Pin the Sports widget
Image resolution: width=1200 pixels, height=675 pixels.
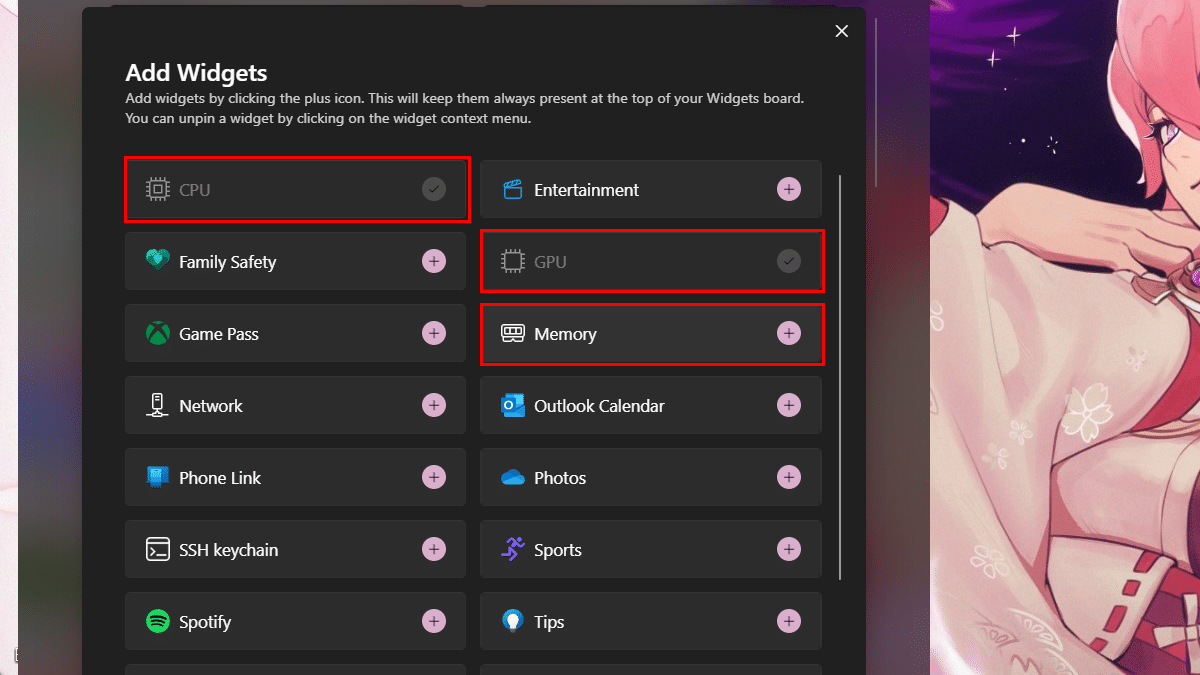click(789, 549)
